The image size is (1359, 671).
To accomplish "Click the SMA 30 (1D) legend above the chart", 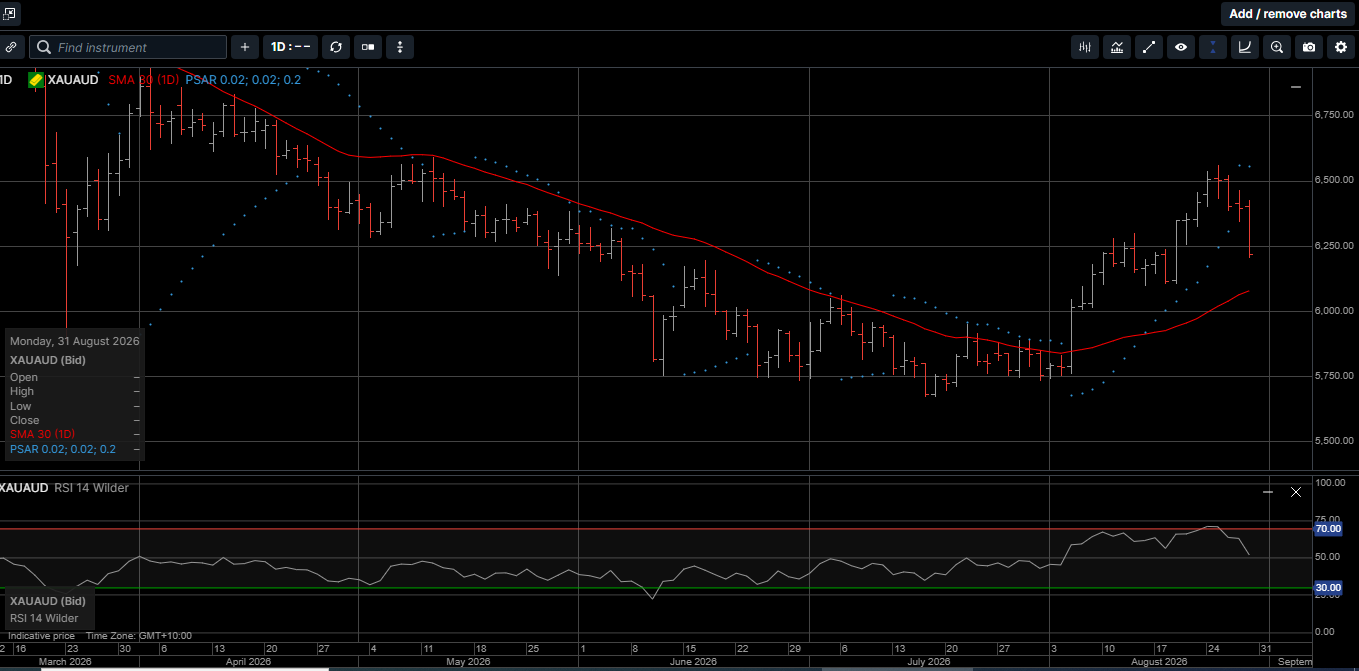I will (143, 80).
